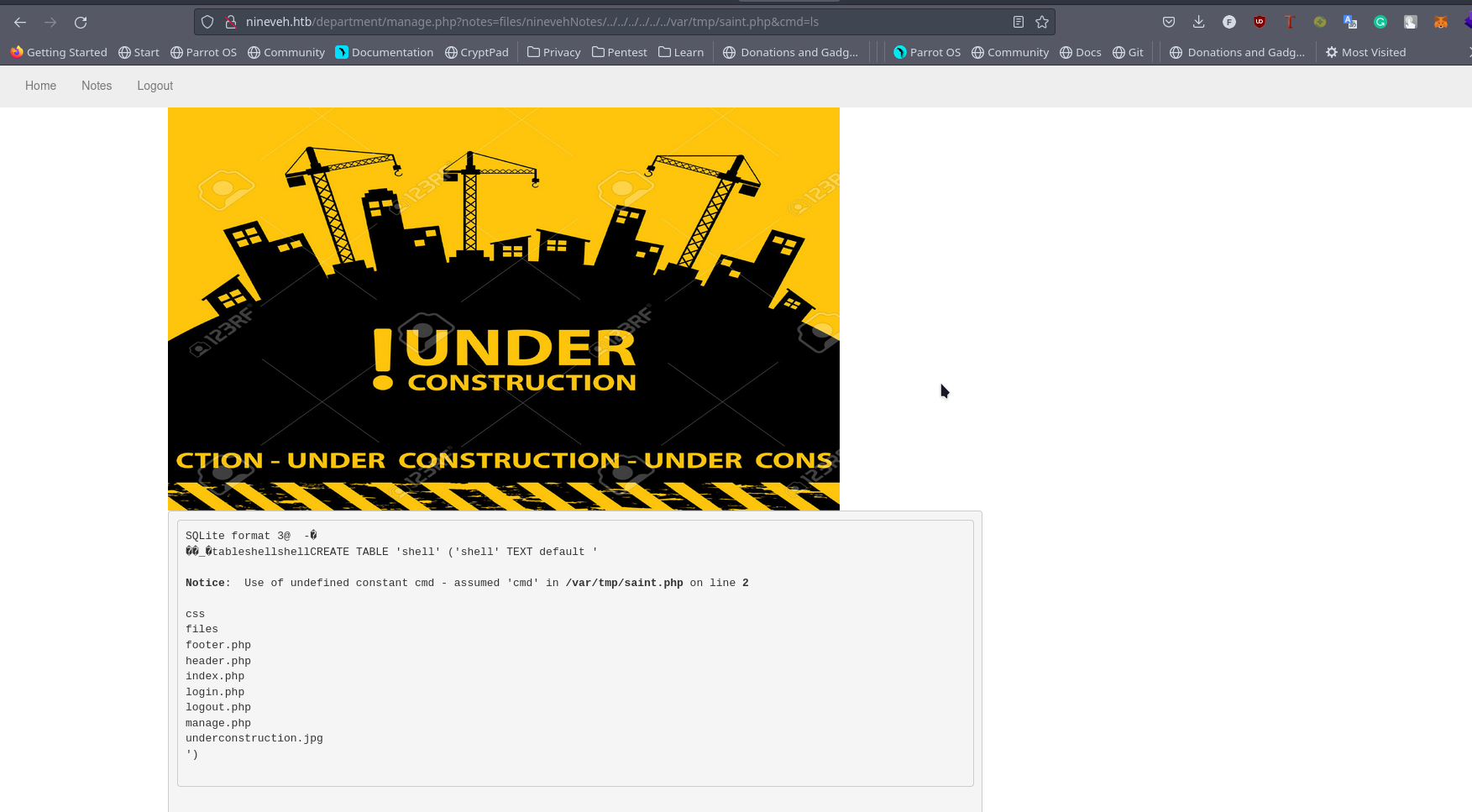
Task: Click the Under Construction image
Action: click(504, 309)
